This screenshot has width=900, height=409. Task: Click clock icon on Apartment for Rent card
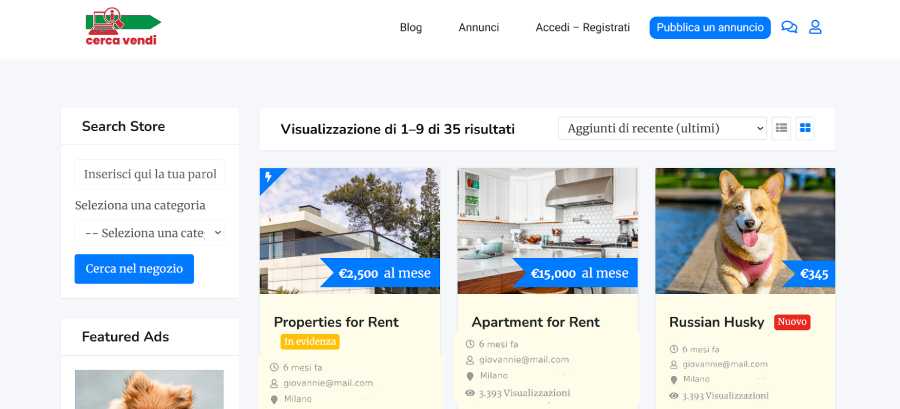tap(470, 344)
